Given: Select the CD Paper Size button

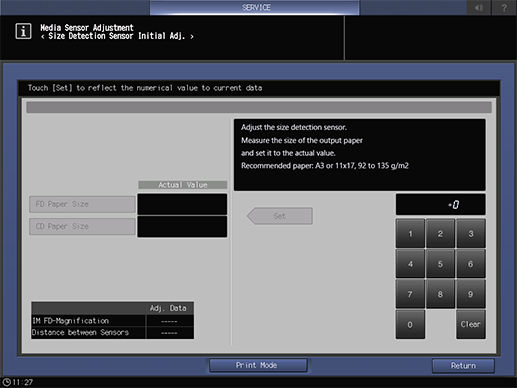Looking at the screenshot, I should [82, 226].
